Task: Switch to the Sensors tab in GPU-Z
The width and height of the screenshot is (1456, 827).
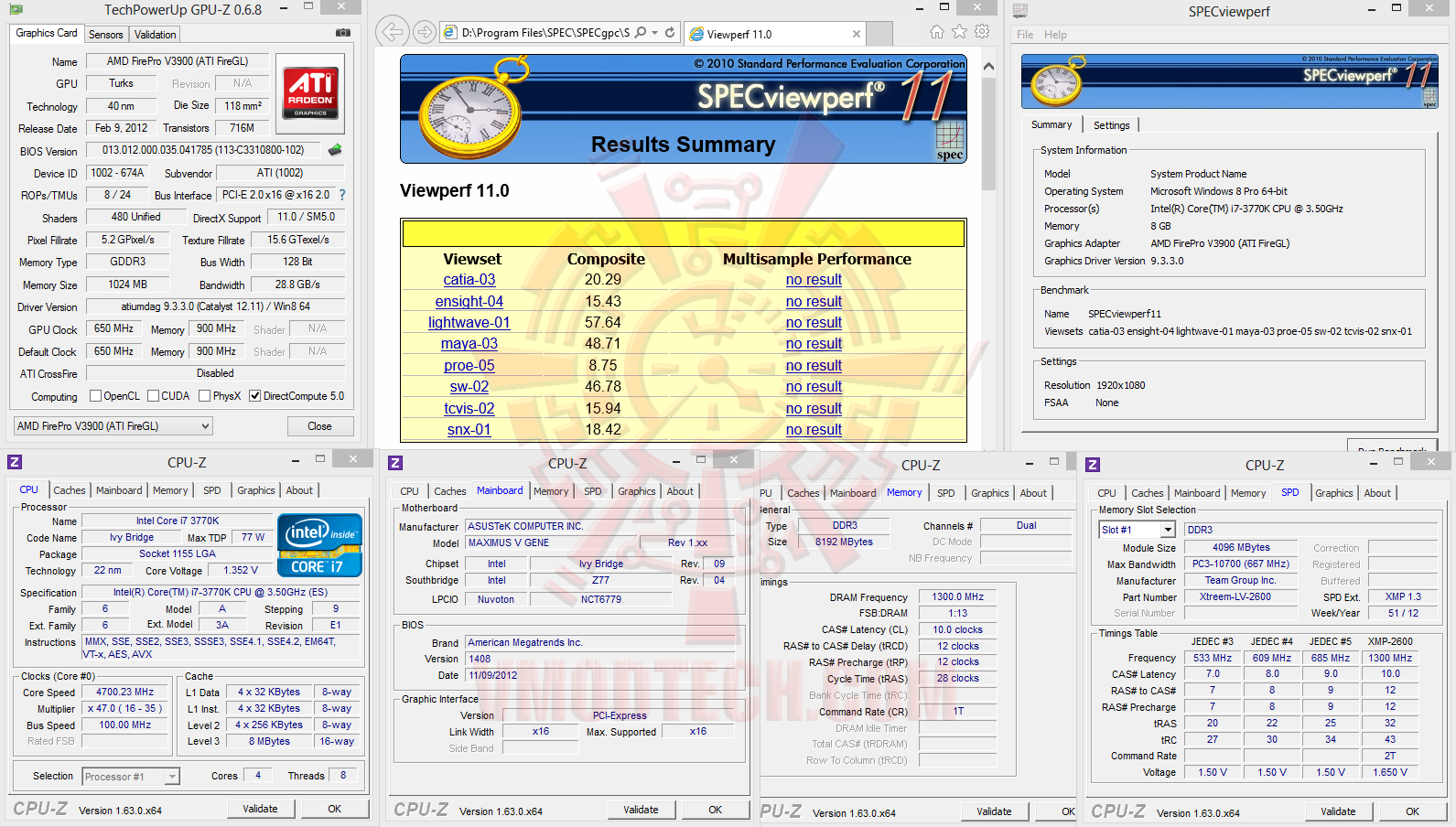Action: 105,34
